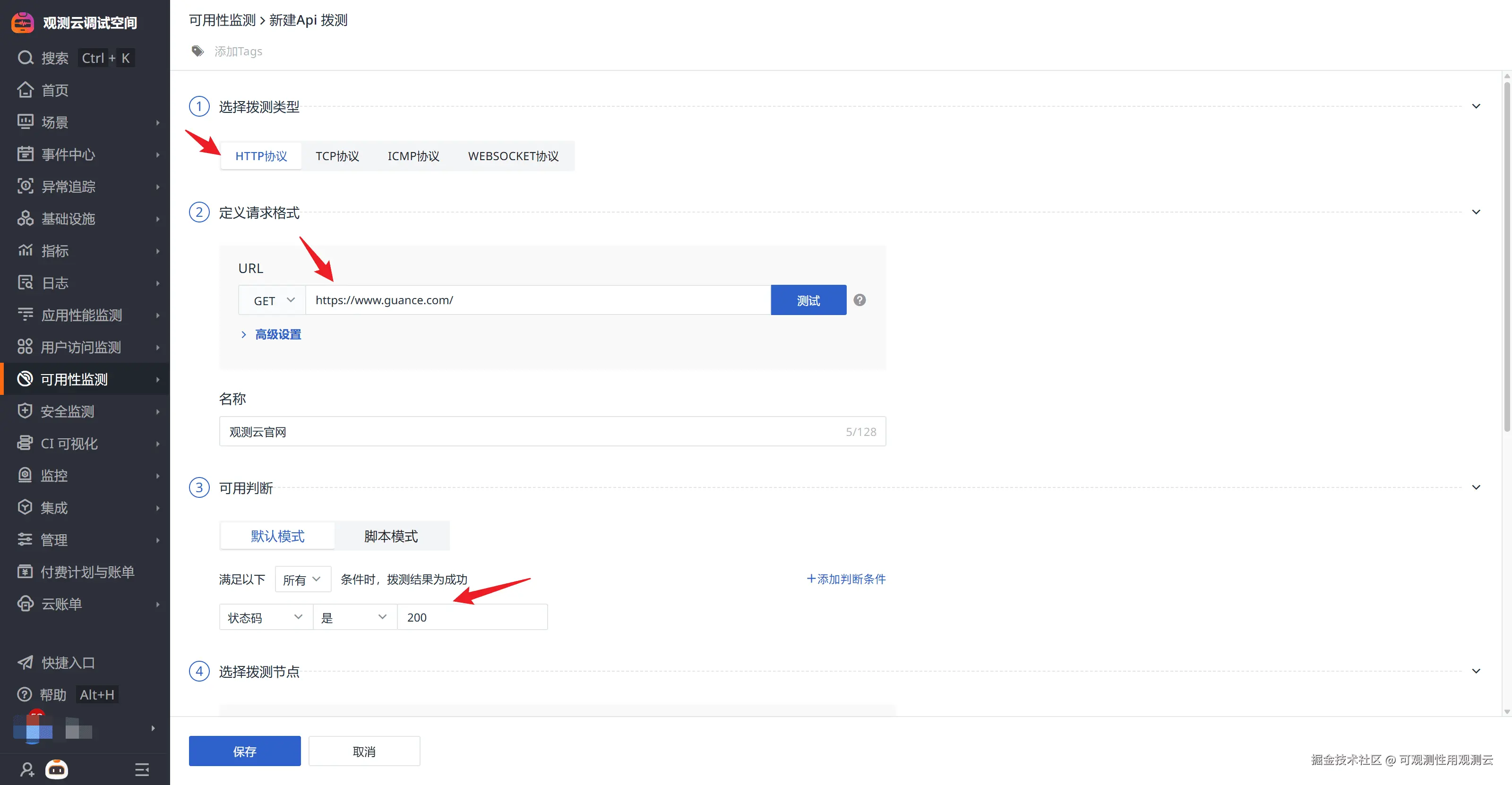Select the TCP协议 protocol type
This screenshot has height=785, width=1512.
tap(337, 156)
